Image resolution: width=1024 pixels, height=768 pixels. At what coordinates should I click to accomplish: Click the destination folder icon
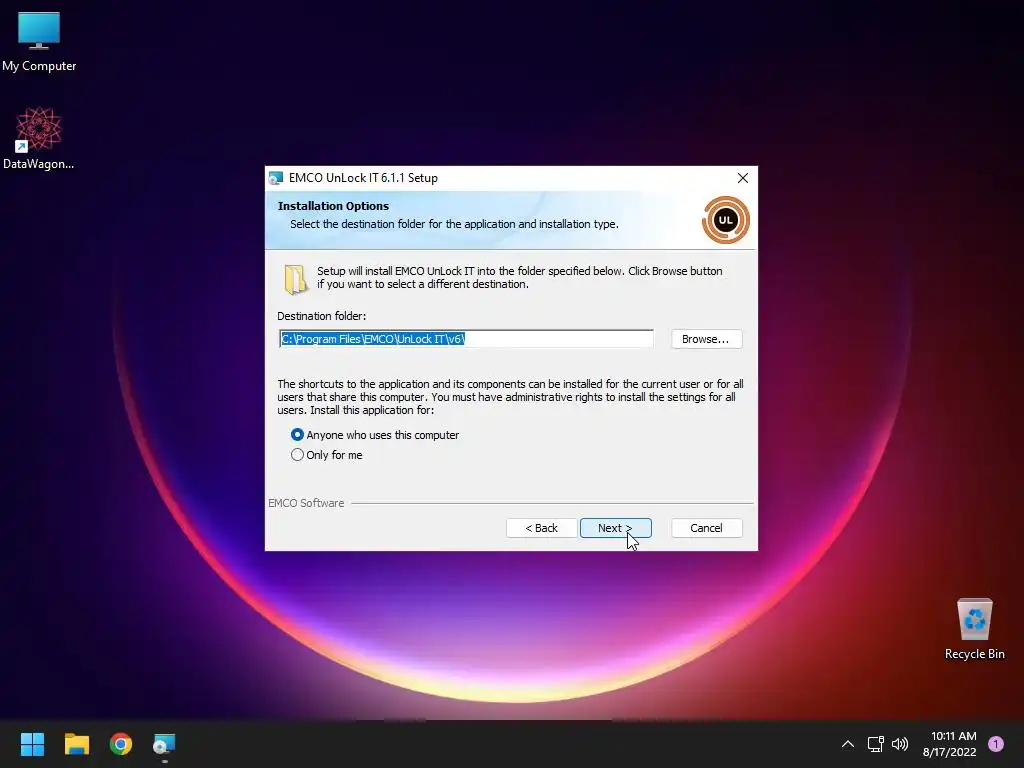click(x=295, y=279)
